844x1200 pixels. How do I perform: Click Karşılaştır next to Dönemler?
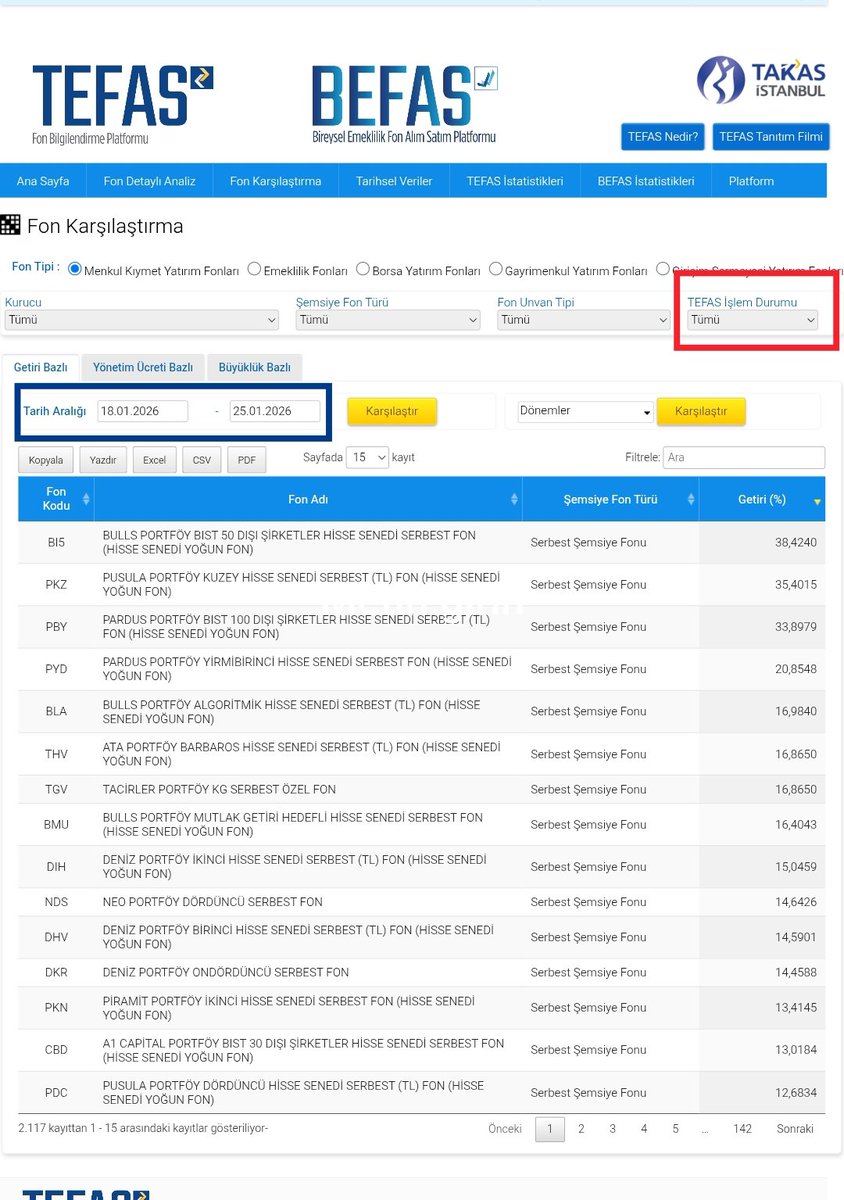701,411
